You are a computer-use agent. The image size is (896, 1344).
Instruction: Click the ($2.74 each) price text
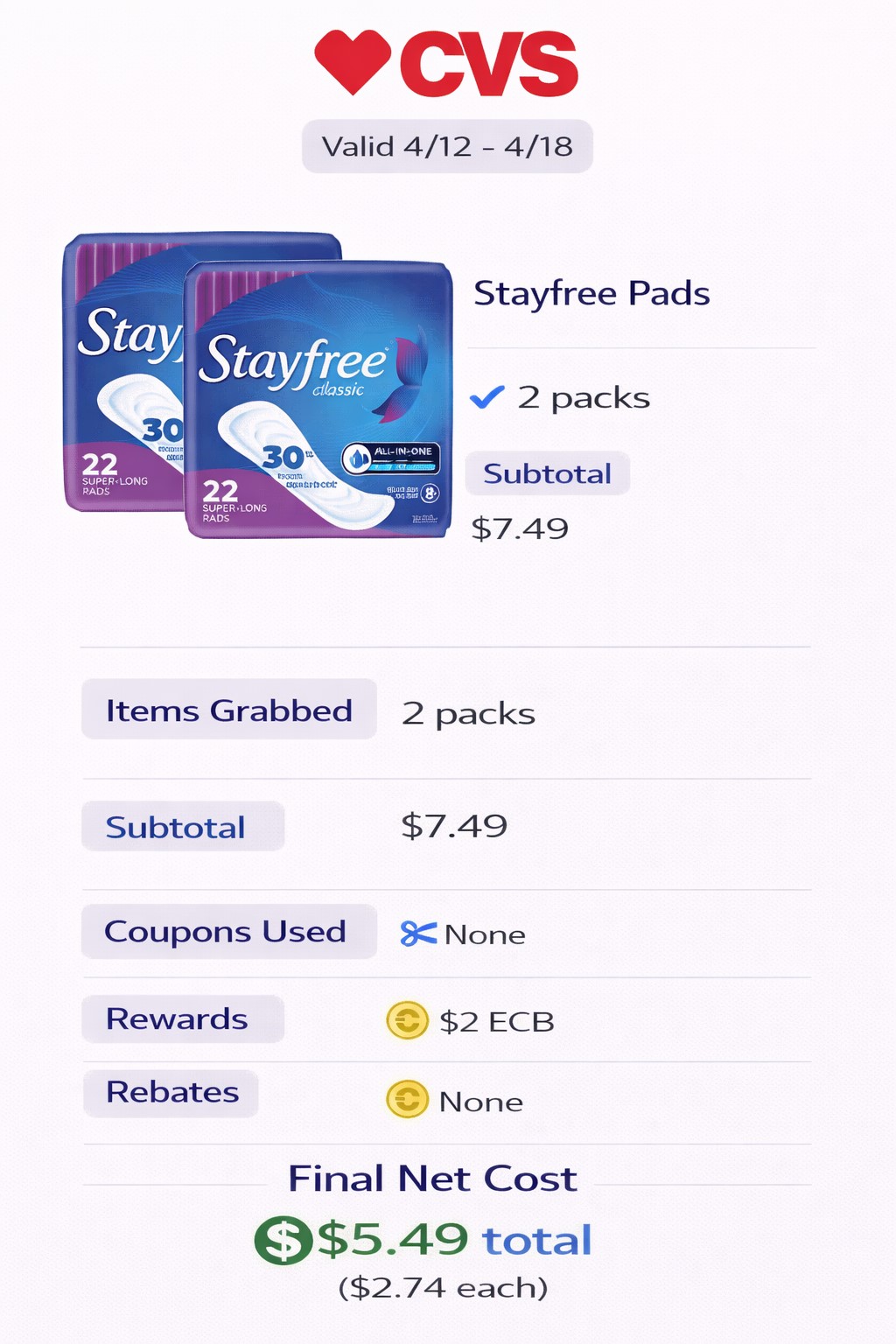(x=443, y=1288)
